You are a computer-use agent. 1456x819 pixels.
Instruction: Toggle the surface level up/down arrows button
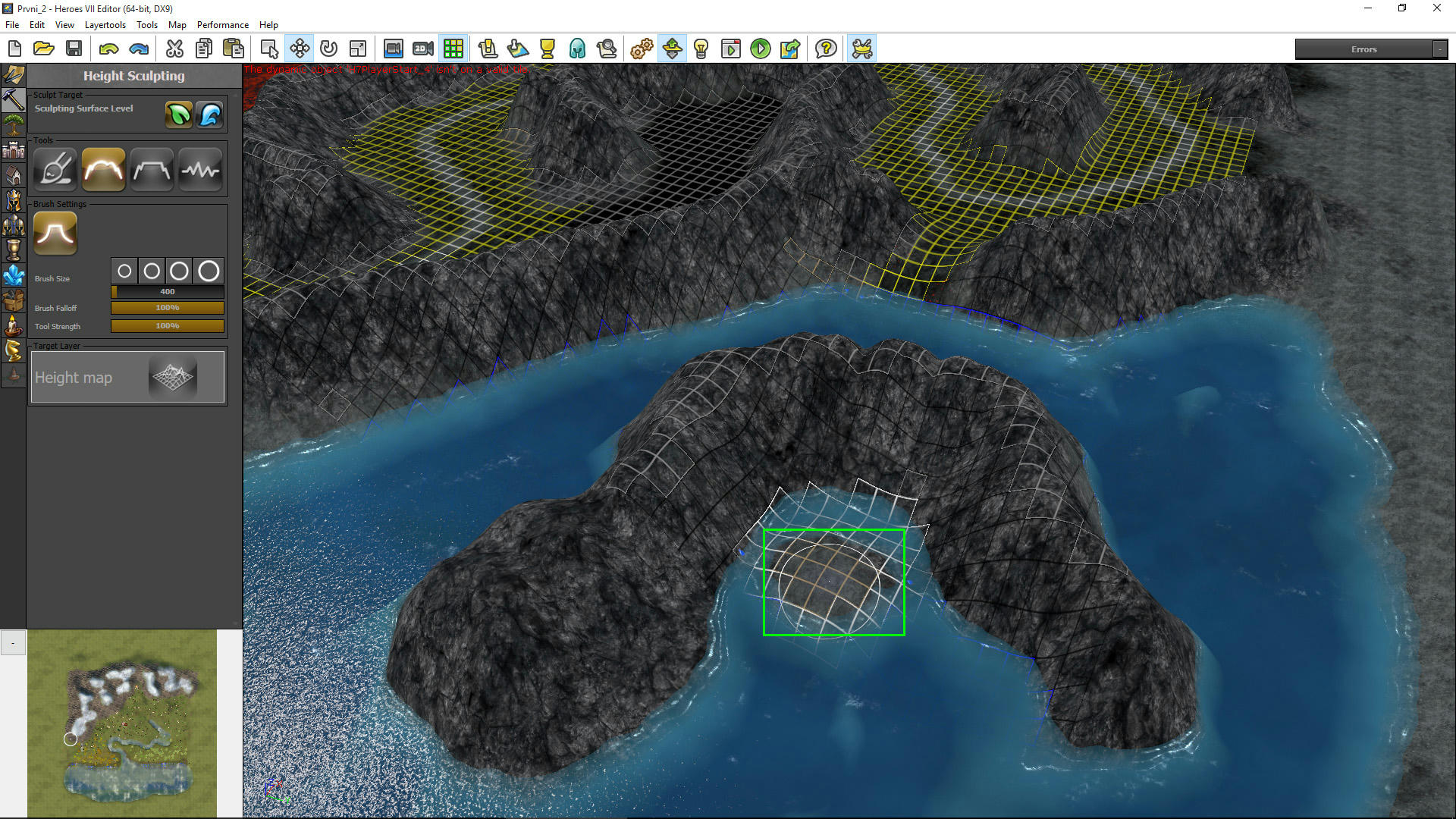tap(672, 49)
